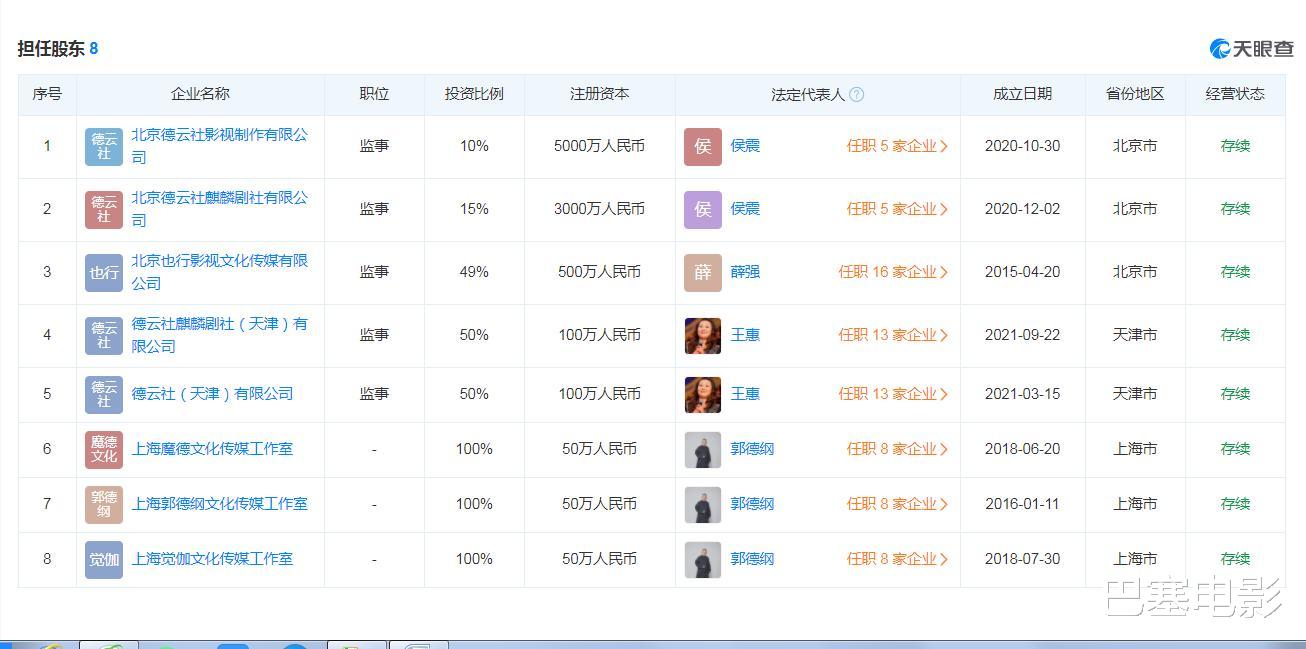Click 存续 status in 上海觉伽文化 row
Viewport: 1306px width, 649px height.
tap(1235, 559)
